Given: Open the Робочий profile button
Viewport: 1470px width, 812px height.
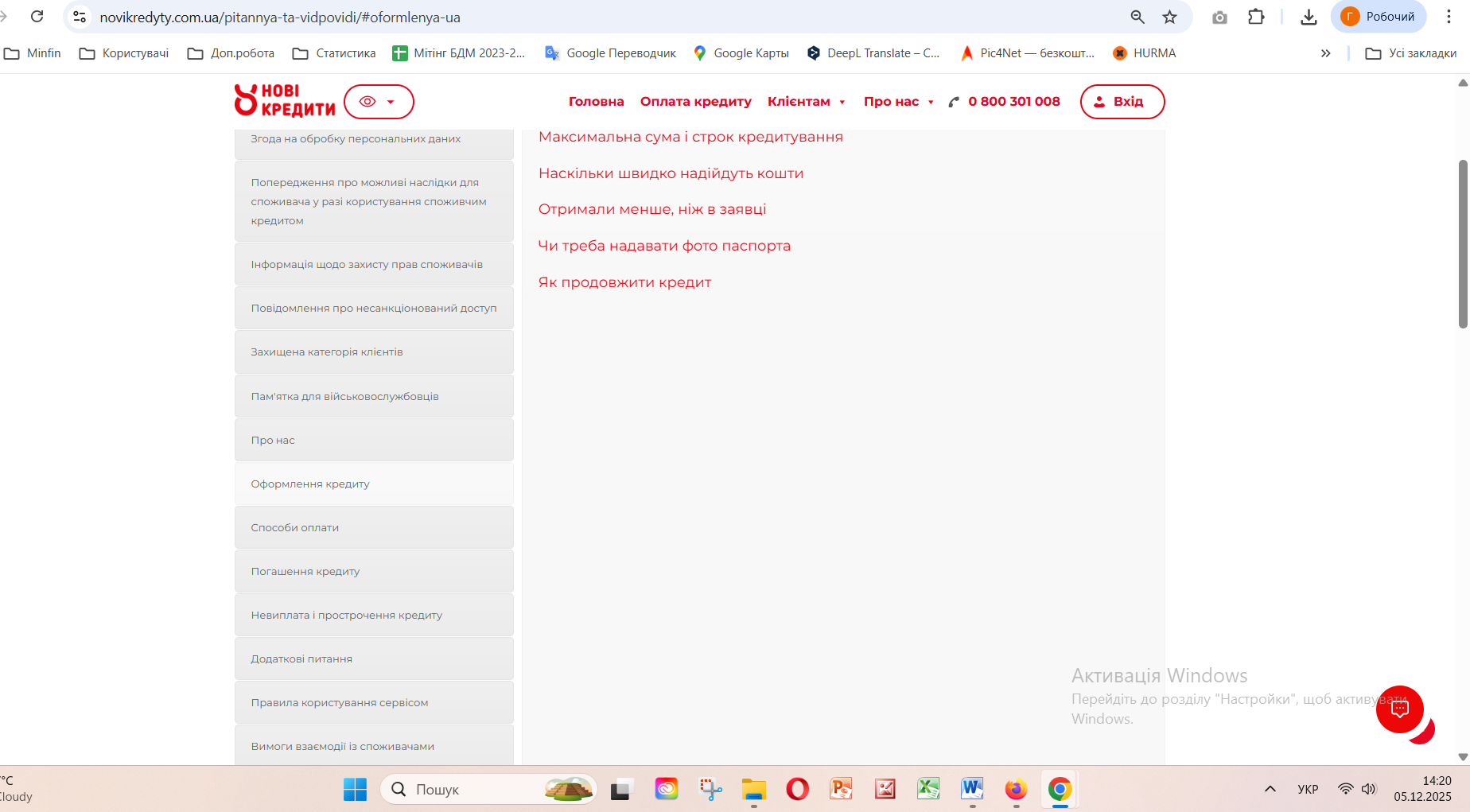Looking at the screenshot, I should [x=1379, y=17].
